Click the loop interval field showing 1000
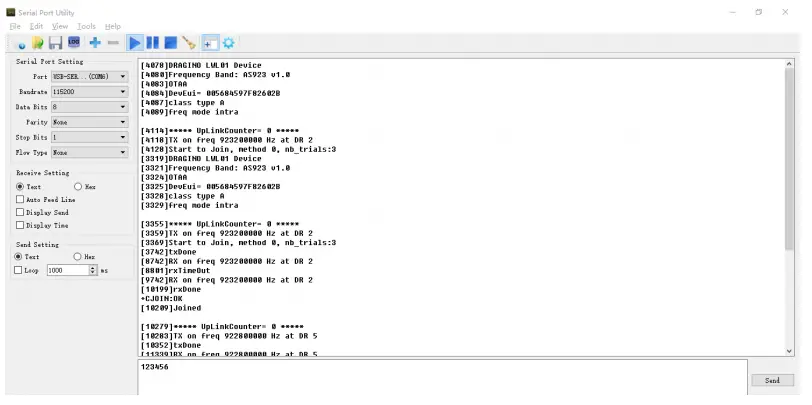812x405 pixels. (68, 270)
